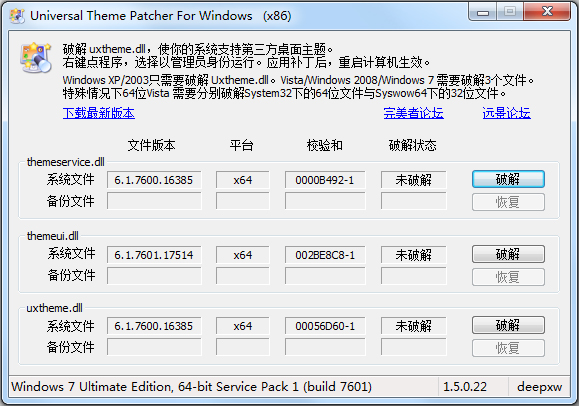Click empty backup version field for themeui.dll
This screenshot has width=579, height=406.
[154, 276]
